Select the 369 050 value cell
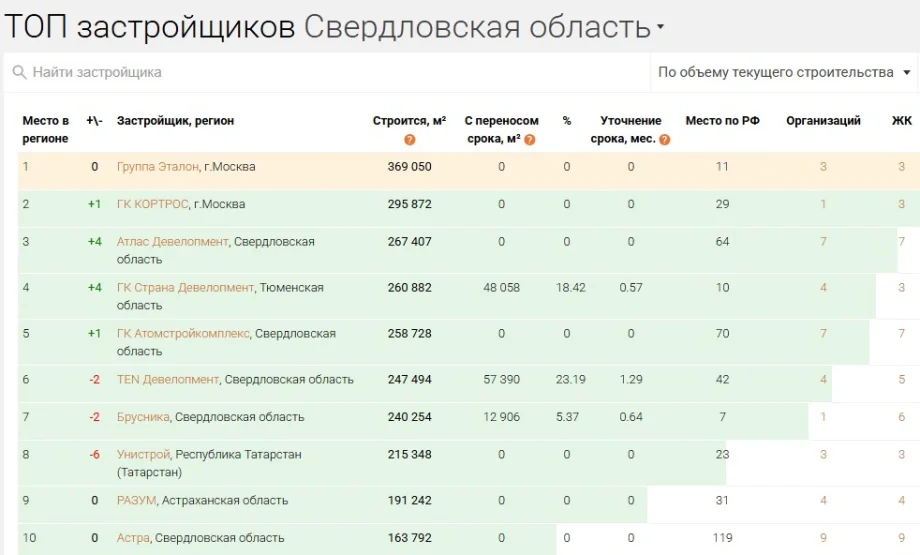Screen dimensions: 920x555 click(410, 167)
